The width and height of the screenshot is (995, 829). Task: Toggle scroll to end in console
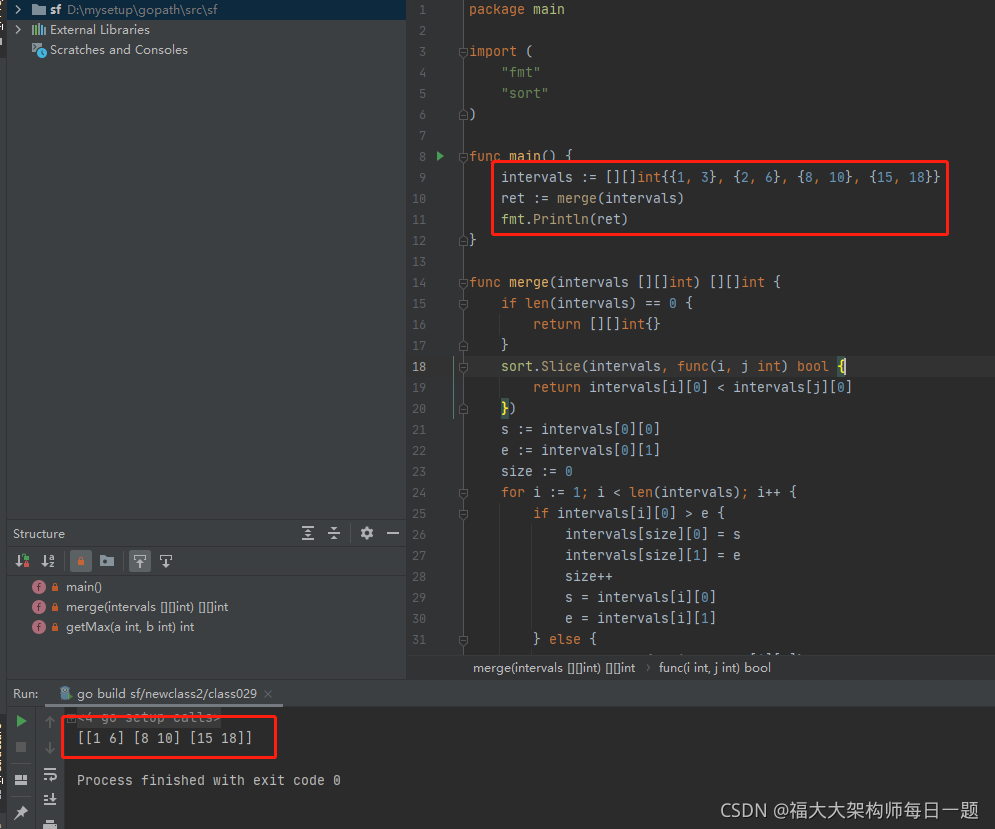tap(50, 799)
